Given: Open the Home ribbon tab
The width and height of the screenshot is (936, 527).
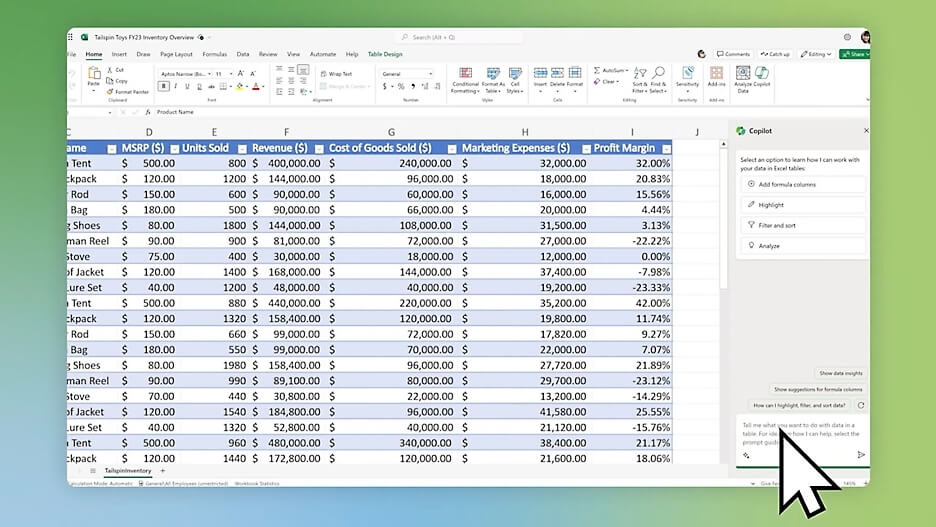Looking at the screenshot, I should [x=94, y=54].
